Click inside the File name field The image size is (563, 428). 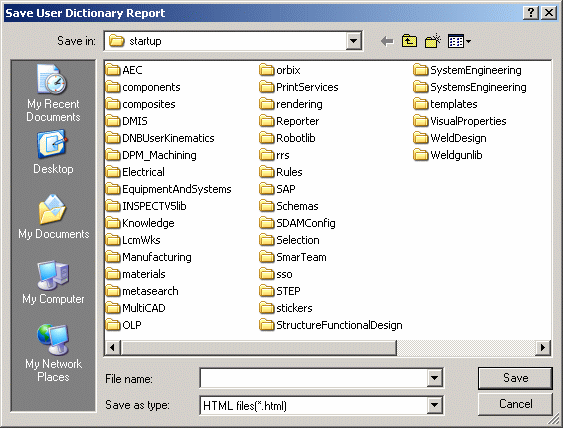tap(313, 378)
